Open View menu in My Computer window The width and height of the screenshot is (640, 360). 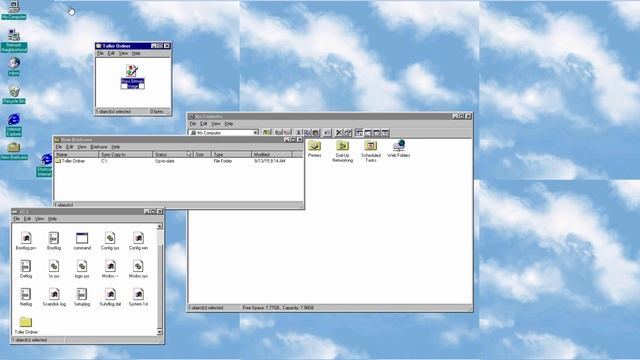tap(216, 124)
